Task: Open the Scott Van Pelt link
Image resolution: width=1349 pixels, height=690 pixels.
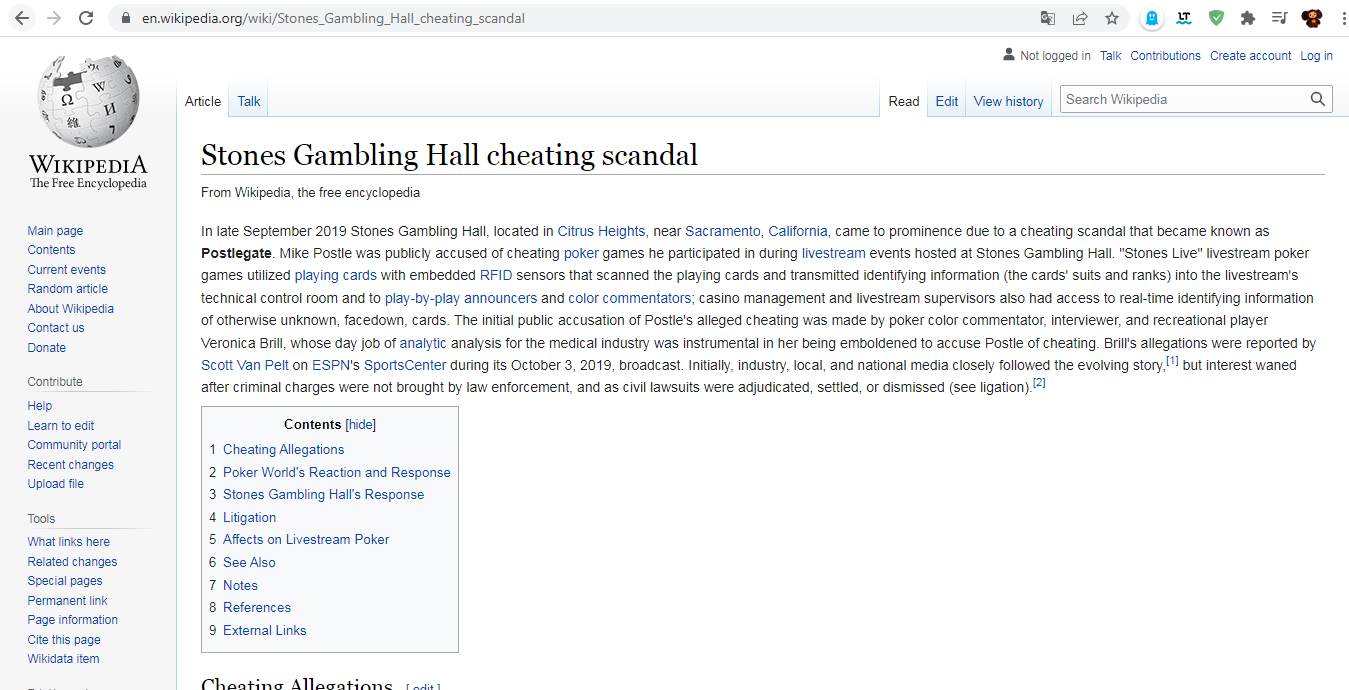Action: 245,366
